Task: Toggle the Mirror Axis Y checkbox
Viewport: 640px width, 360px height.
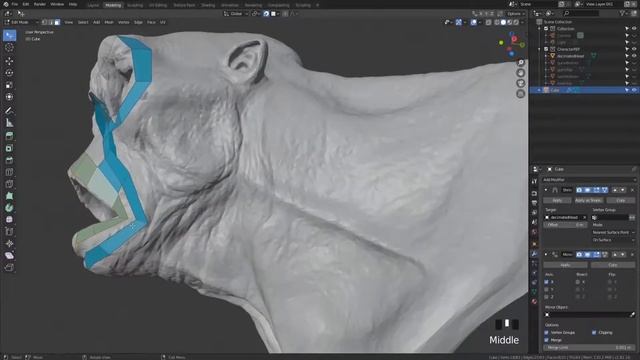Action: pyautogui.click(x=547, y=289)
